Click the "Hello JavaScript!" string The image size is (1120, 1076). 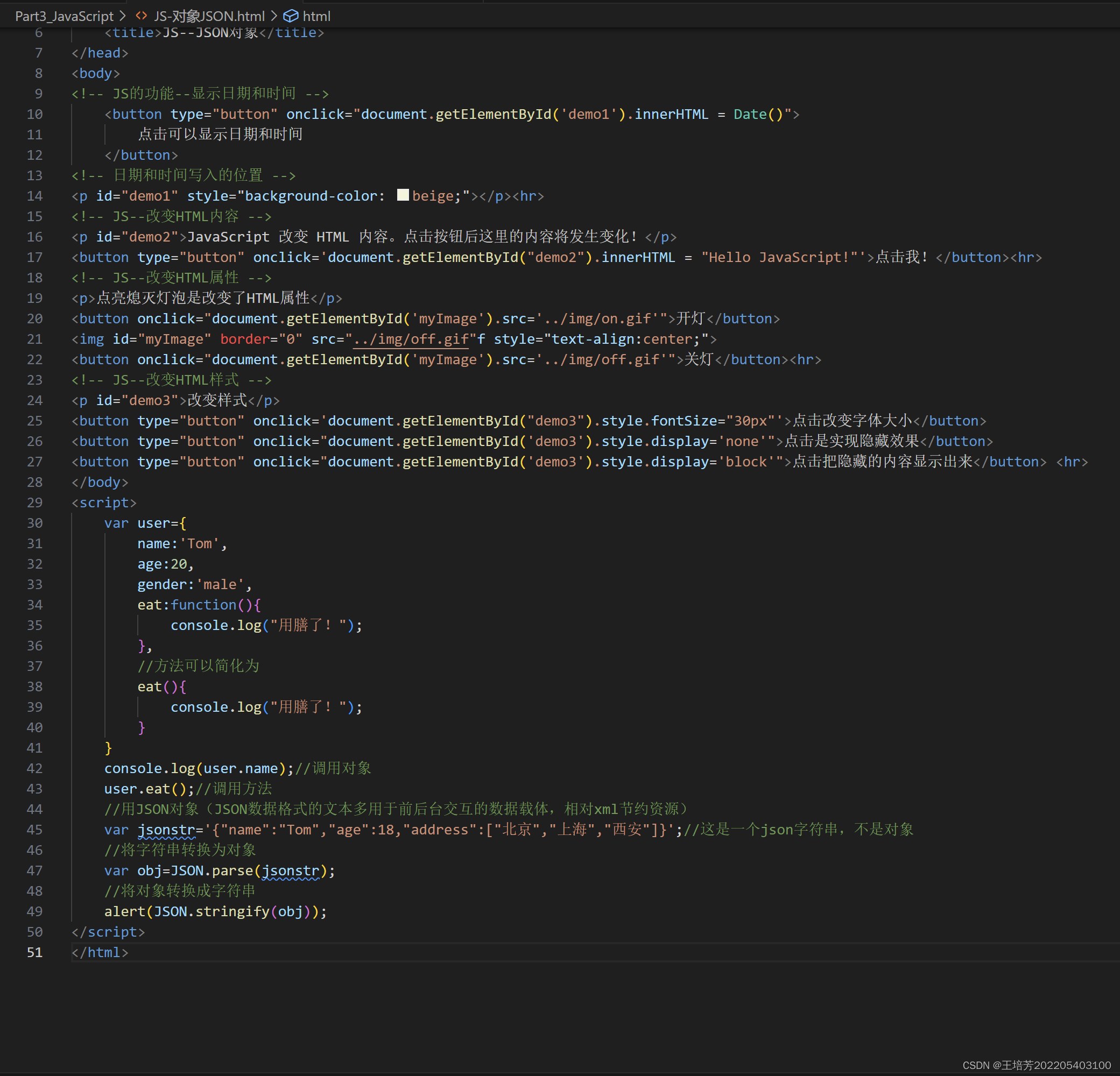click(780, 258)
